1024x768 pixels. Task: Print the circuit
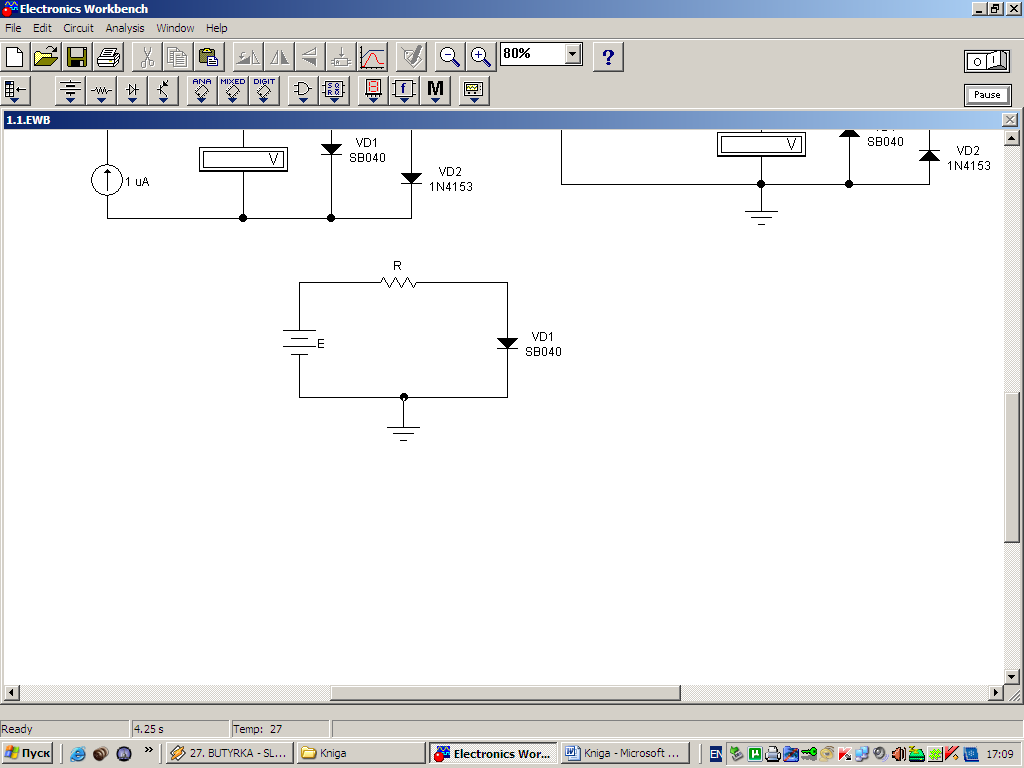[x=108, y=57]
